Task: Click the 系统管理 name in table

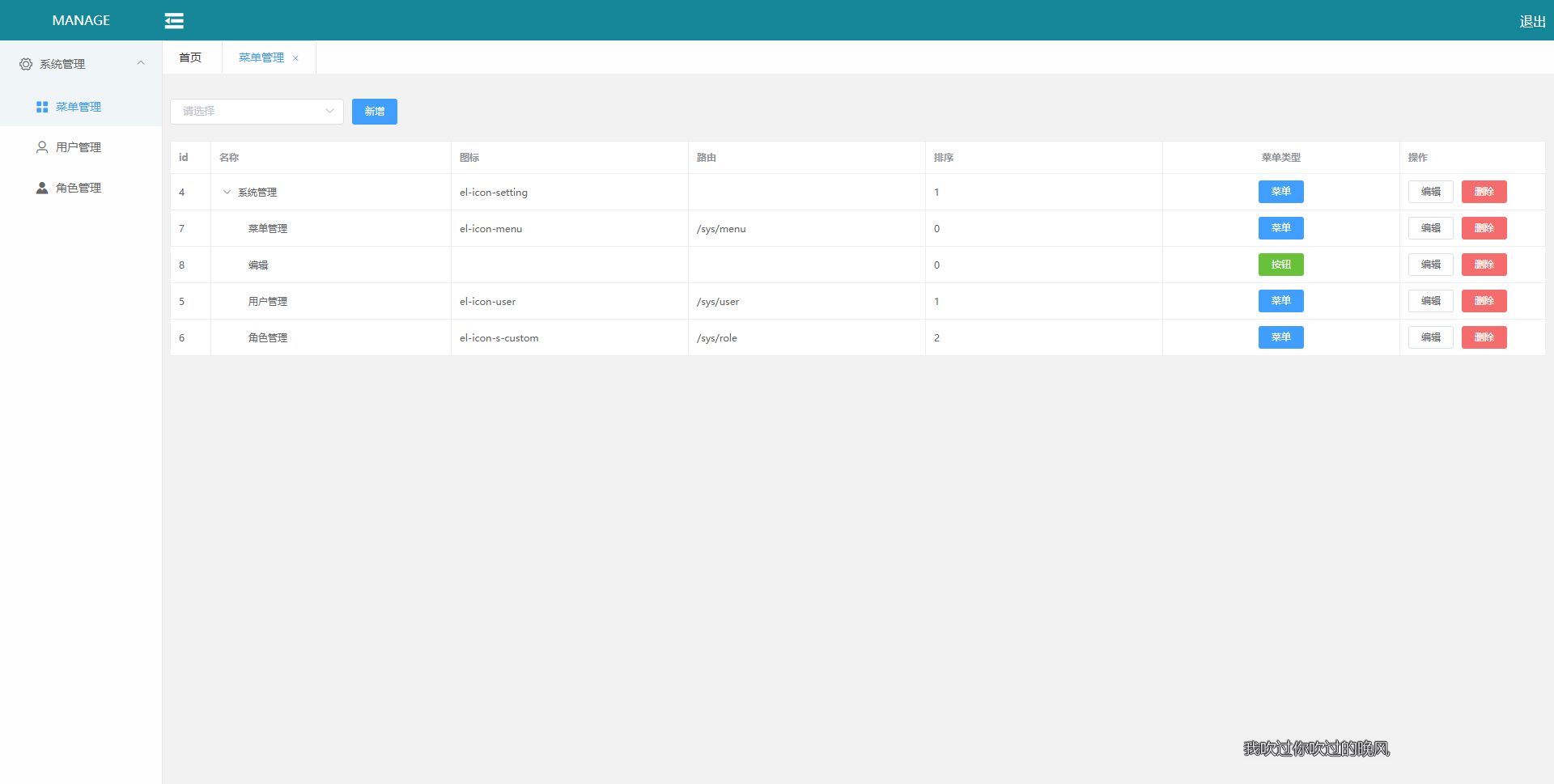Action: 257,193
